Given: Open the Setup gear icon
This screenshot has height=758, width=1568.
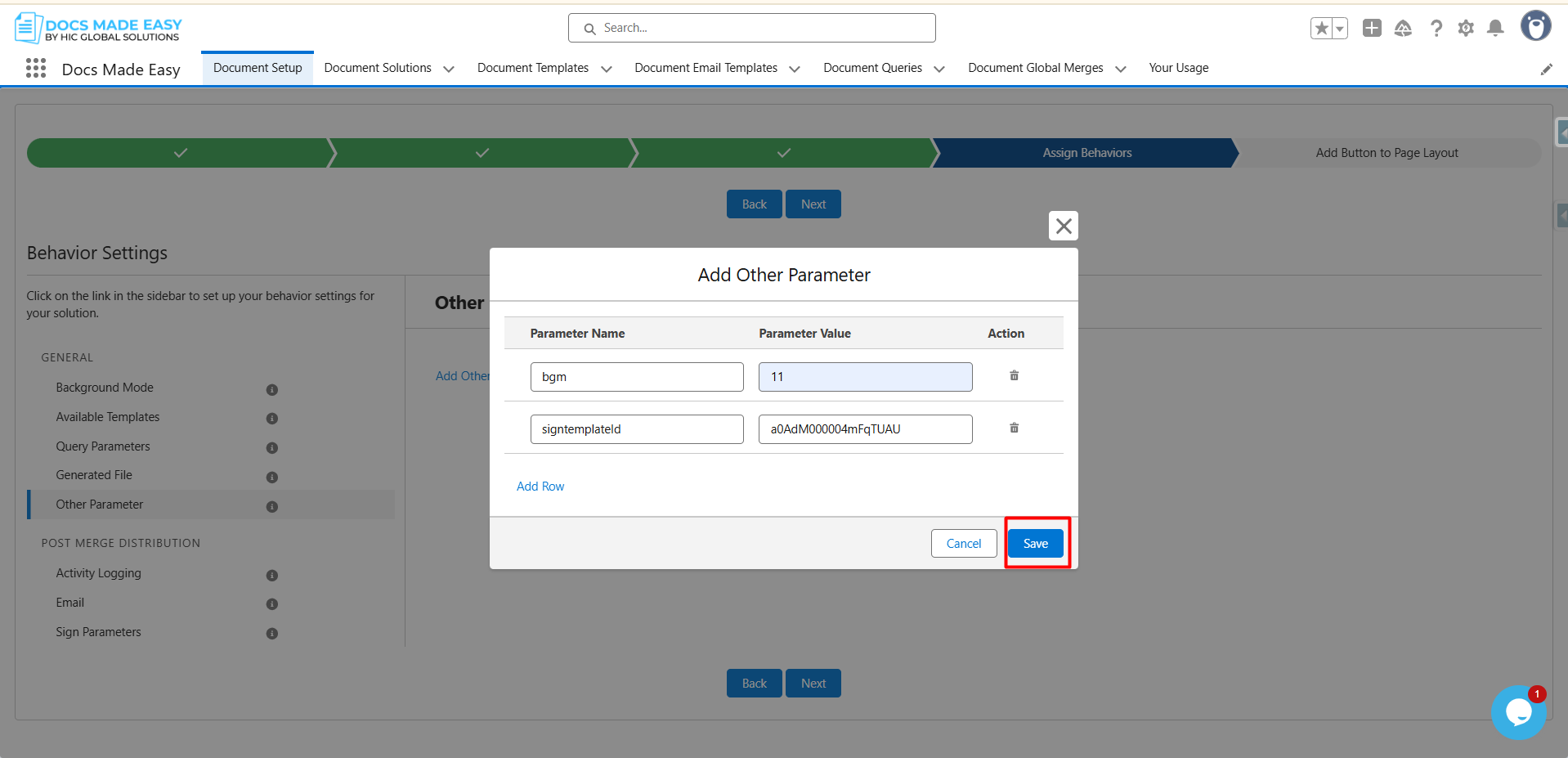Looking at the screenshot, I should (1466, 29).
